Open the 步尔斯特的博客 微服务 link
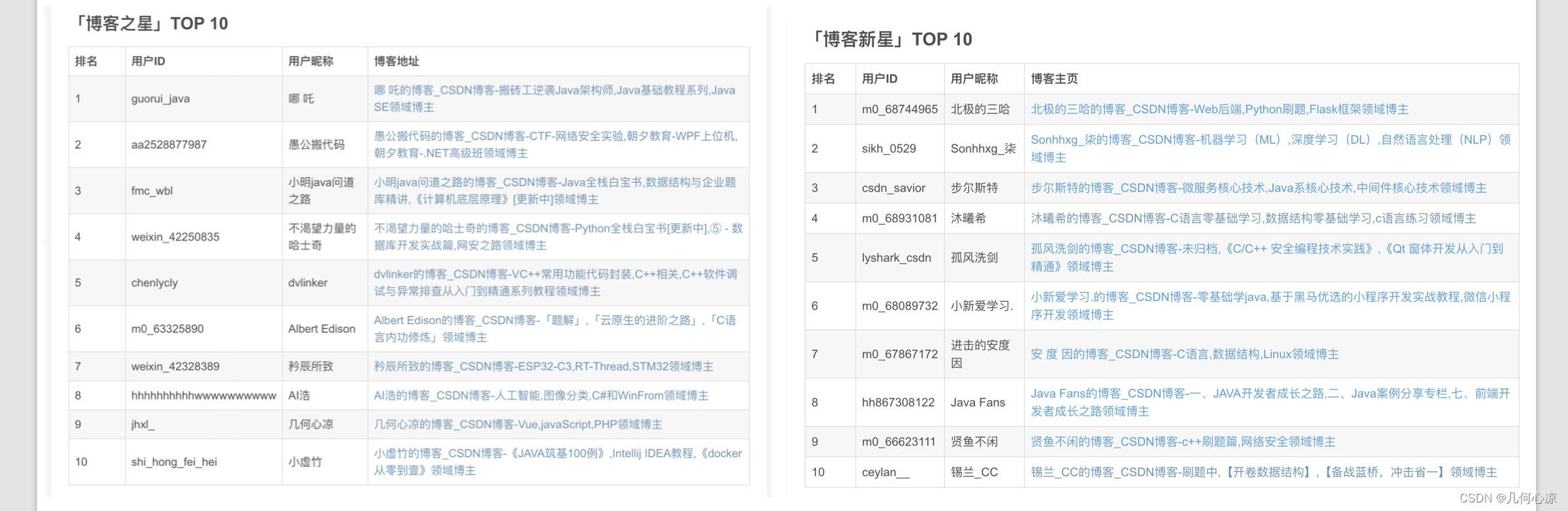Viewport: 1568px width, 511px height. pyautogui.click(x=1258, y=188)
